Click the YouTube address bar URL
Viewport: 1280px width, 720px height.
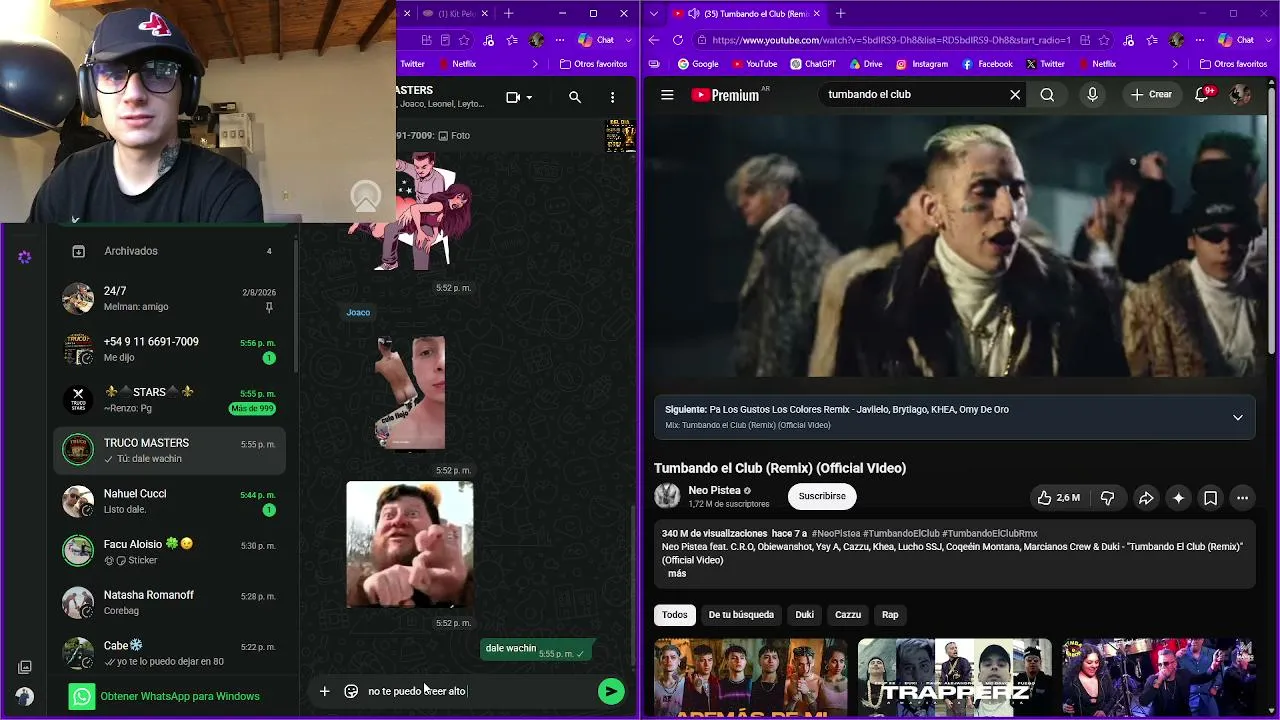tap(891, 40)
